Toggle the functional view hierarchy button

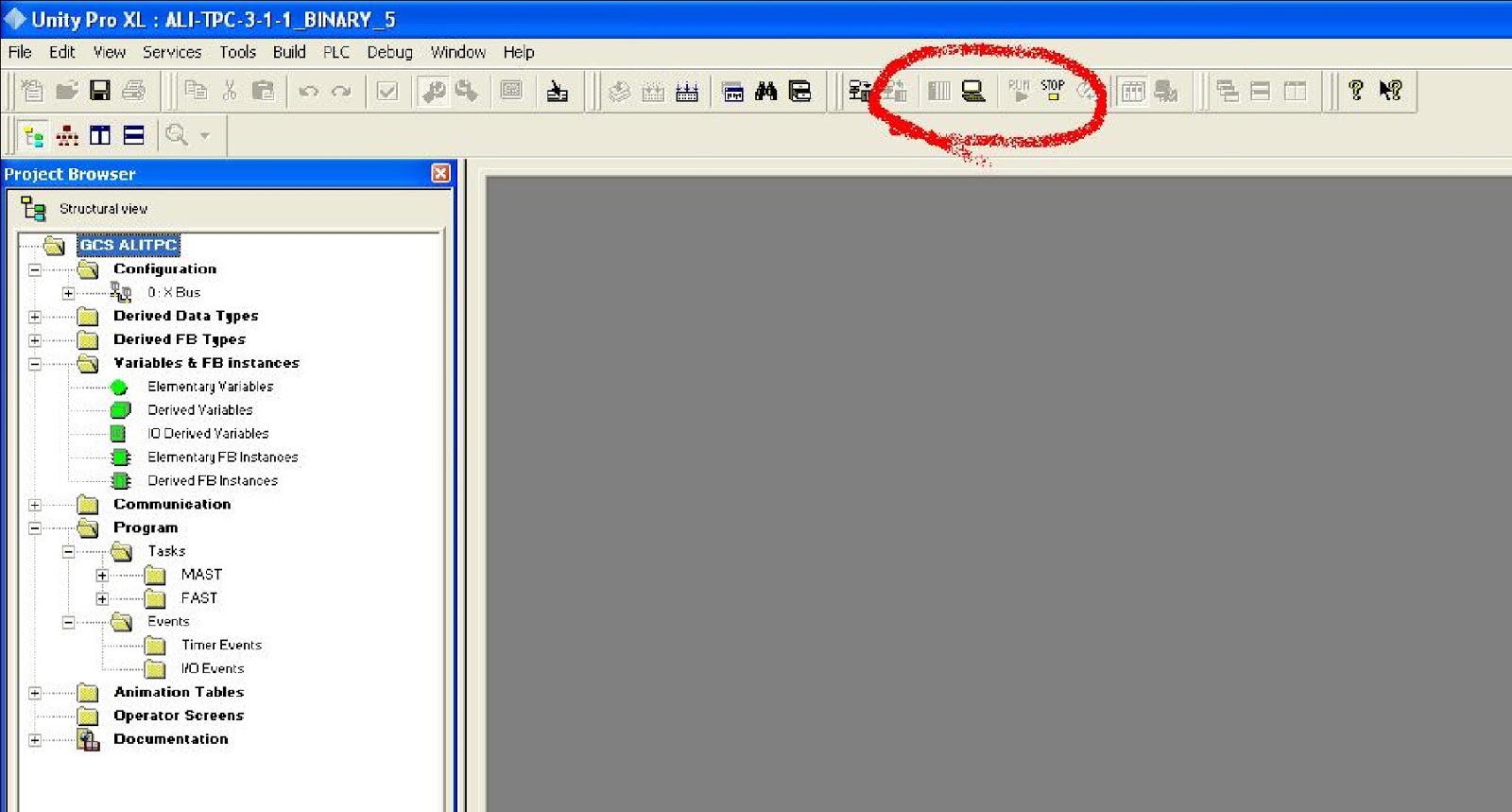[x=67, y=135]
